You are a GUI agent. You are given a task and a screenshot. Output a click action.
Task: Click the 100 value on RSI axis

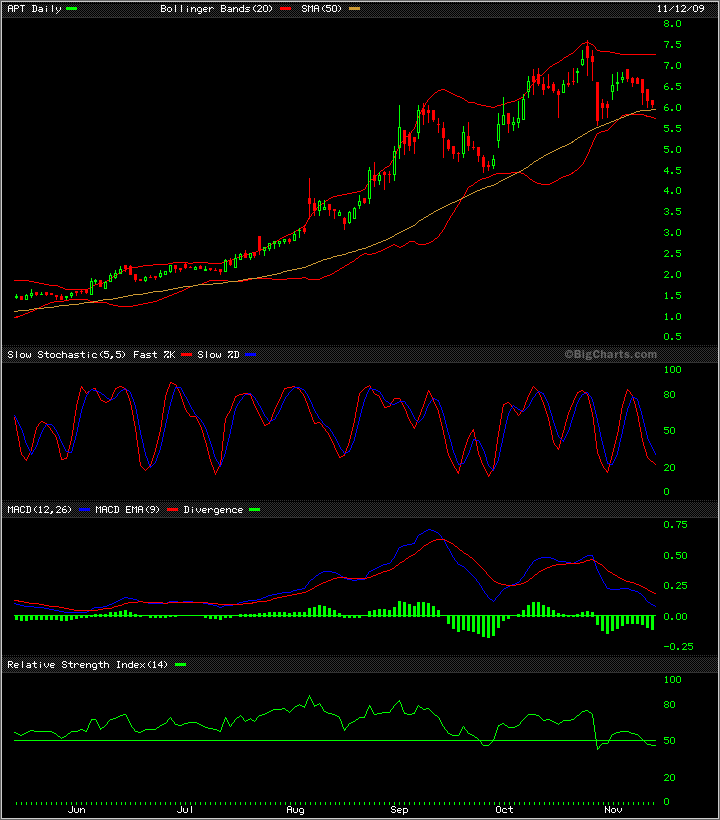tap(672, 680)
